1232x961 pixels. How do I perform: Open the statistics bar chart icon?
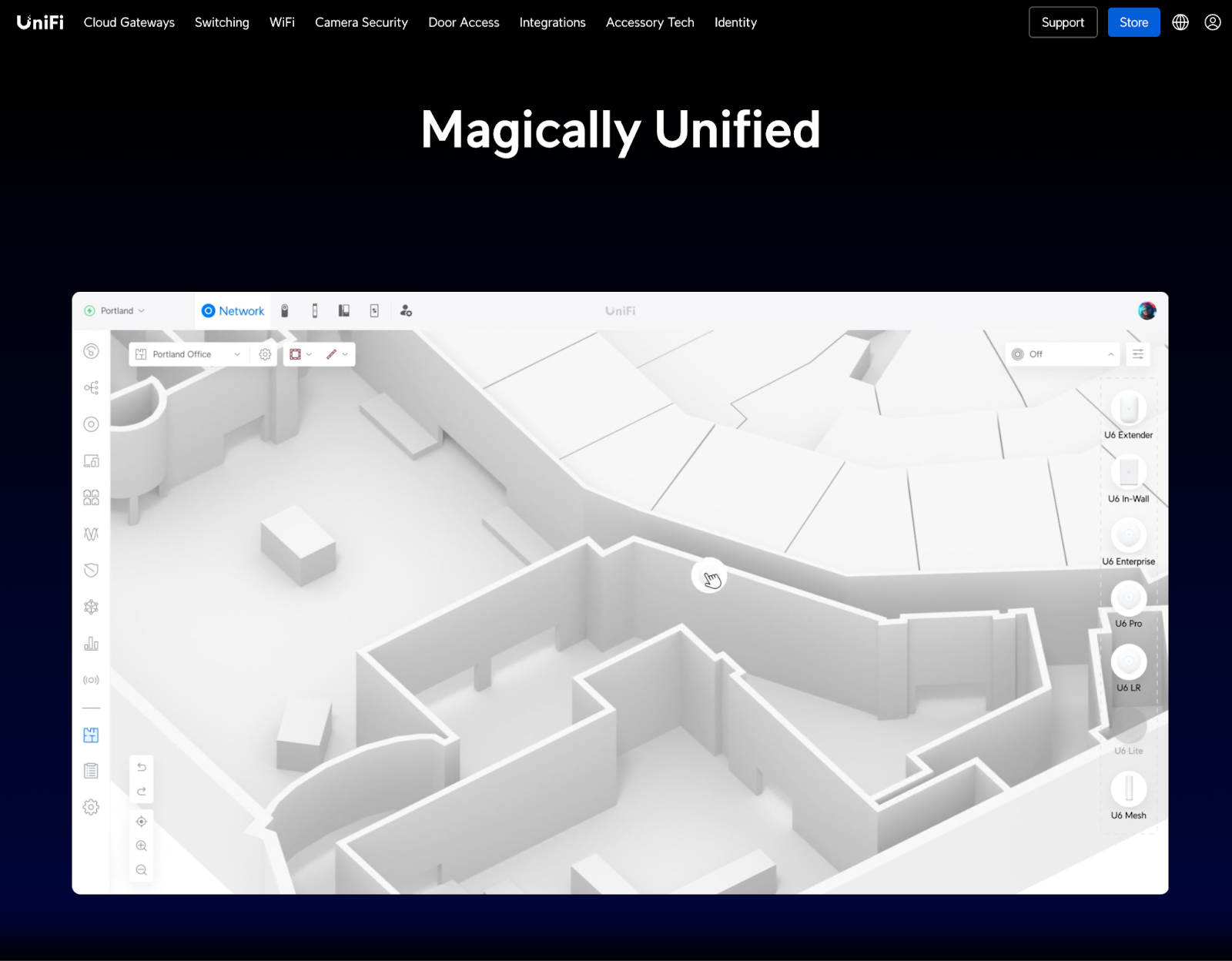click(x=91, y=643)
